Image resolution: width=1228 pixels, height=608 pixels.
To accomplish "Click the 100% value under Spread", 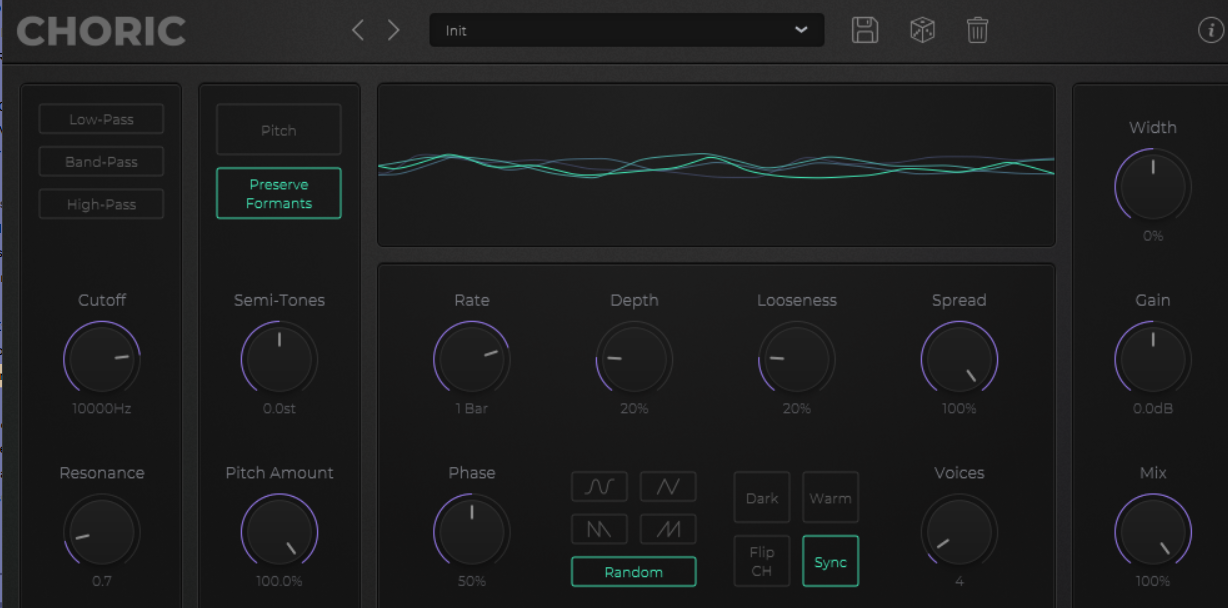I will [959, 409].
